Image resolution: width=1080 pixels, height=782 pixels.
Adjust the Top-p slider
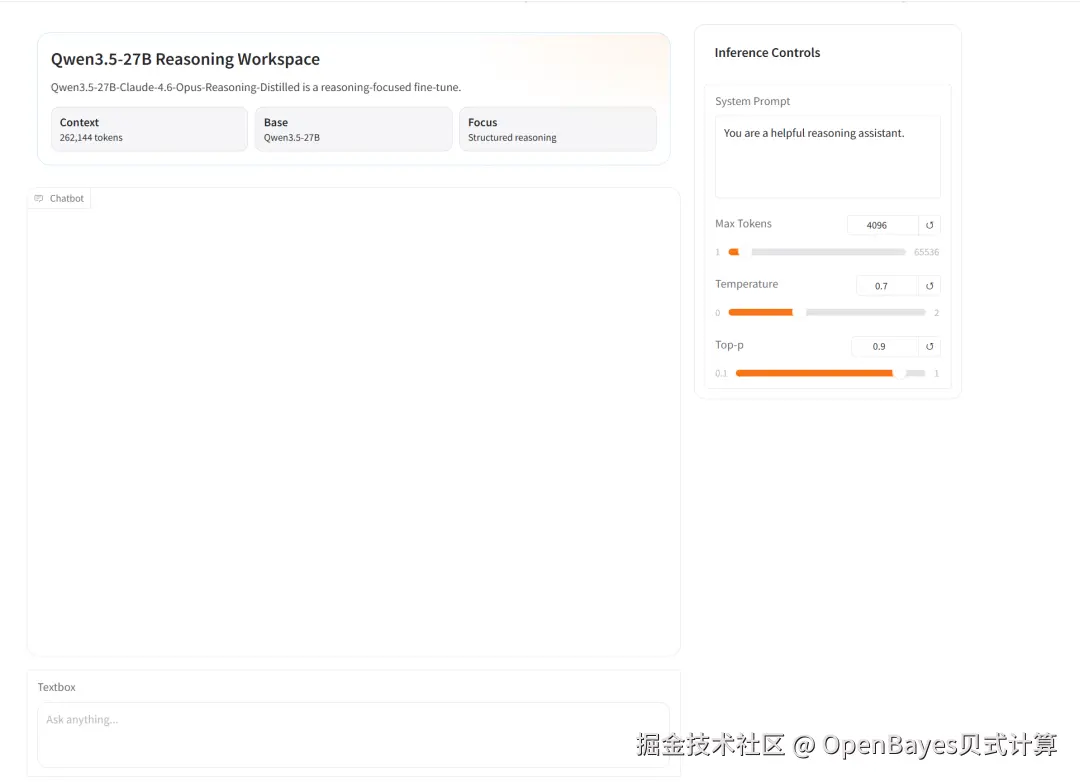(x=830, y=373)
